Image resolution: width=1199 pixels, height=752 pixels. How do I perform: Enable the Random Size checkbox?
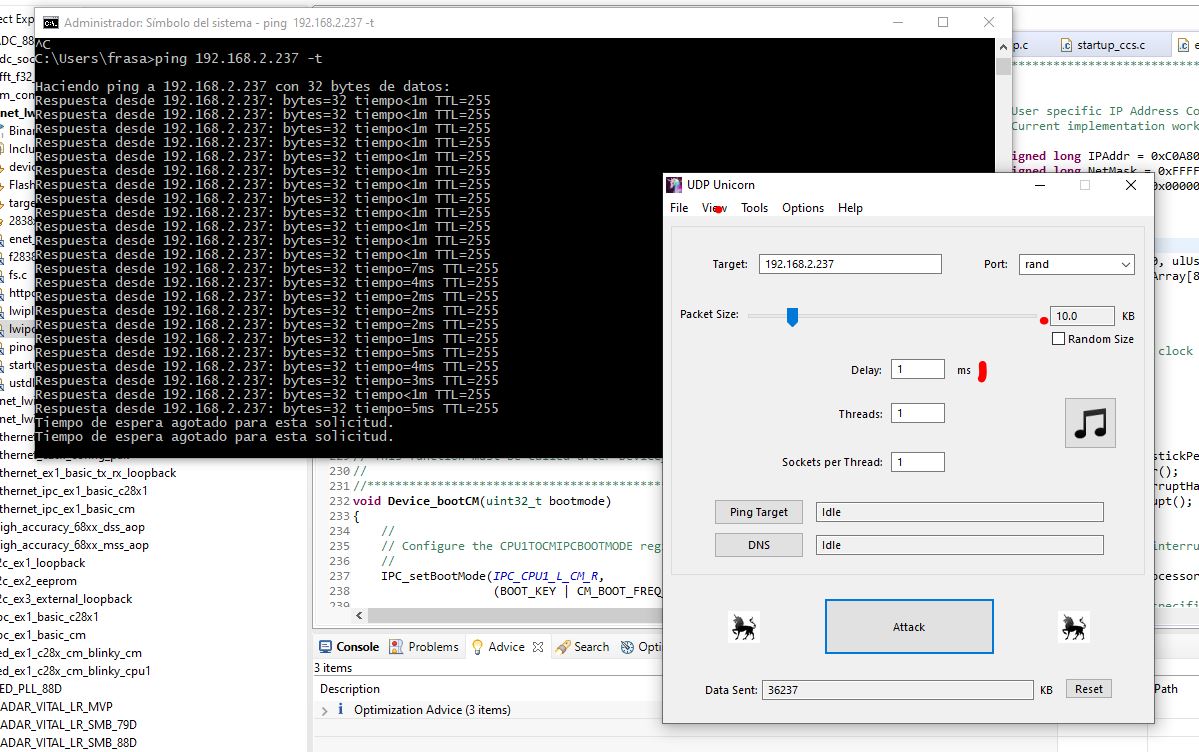pos(1058,339)
